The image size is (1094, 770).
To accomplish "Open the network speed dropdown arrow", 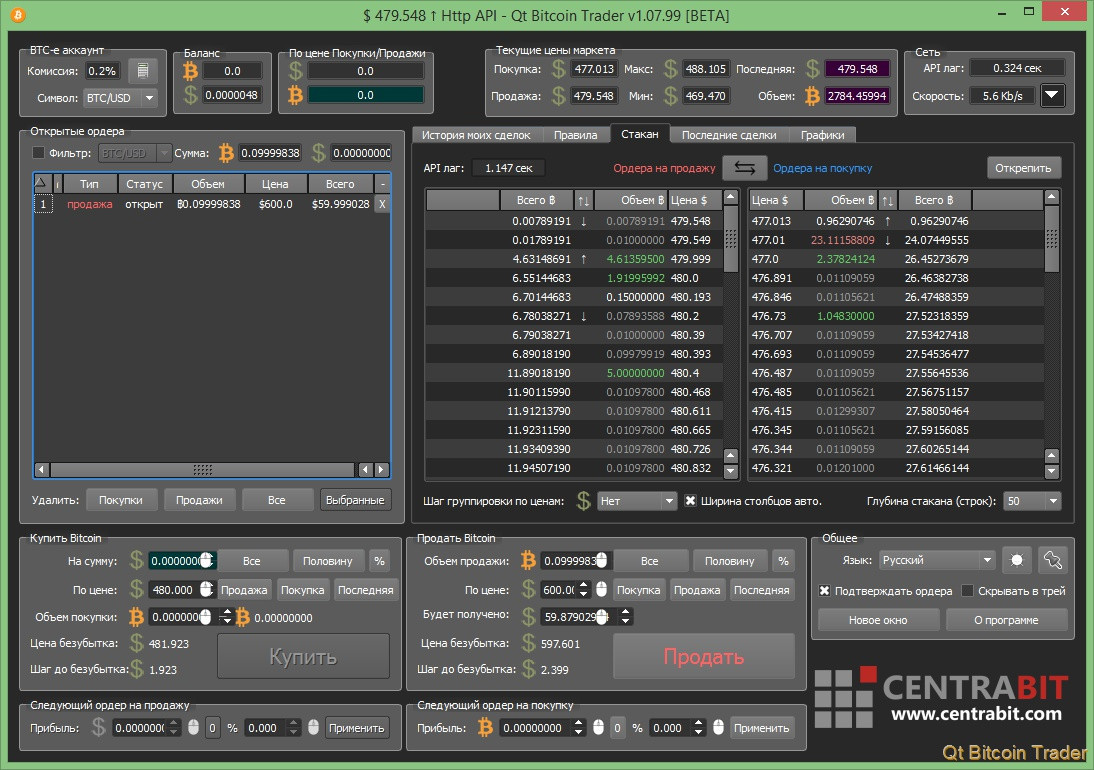I will 1053,96.
